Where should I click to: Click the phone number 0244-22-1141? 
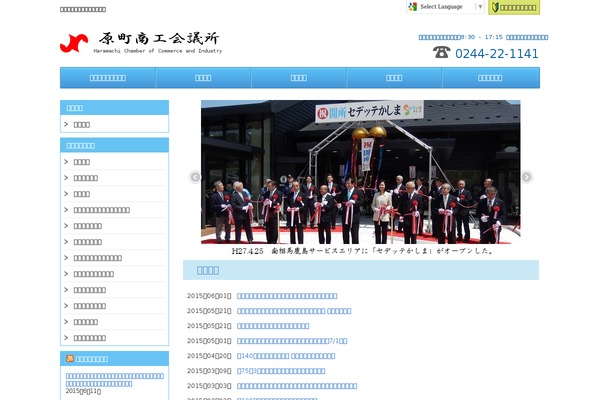point(497,54)
